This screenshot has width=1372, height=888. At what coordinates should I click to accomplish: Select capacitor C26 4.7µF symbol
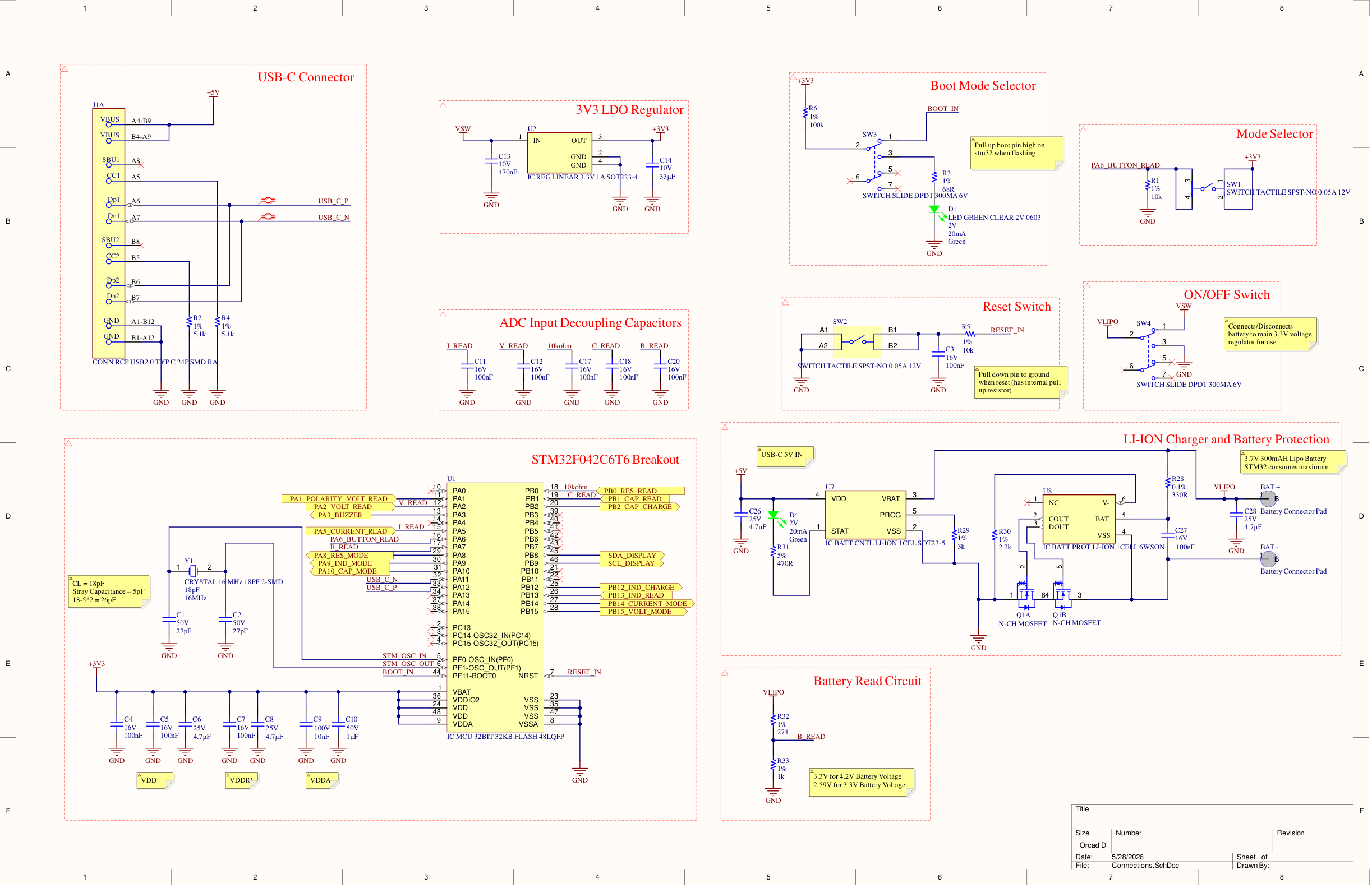pos(742,515)
